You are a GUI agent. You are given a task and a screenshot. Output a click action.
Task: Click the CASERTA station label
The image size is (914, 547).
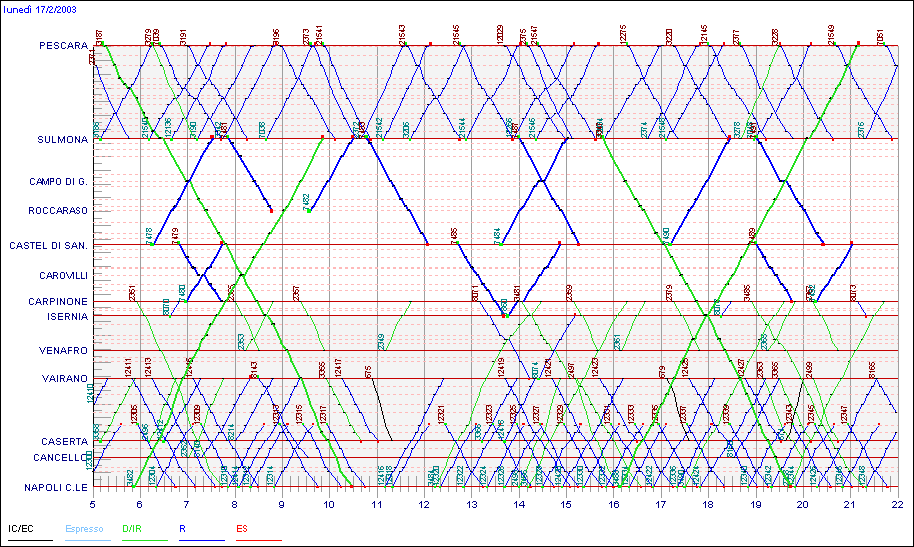coord(63,441)
